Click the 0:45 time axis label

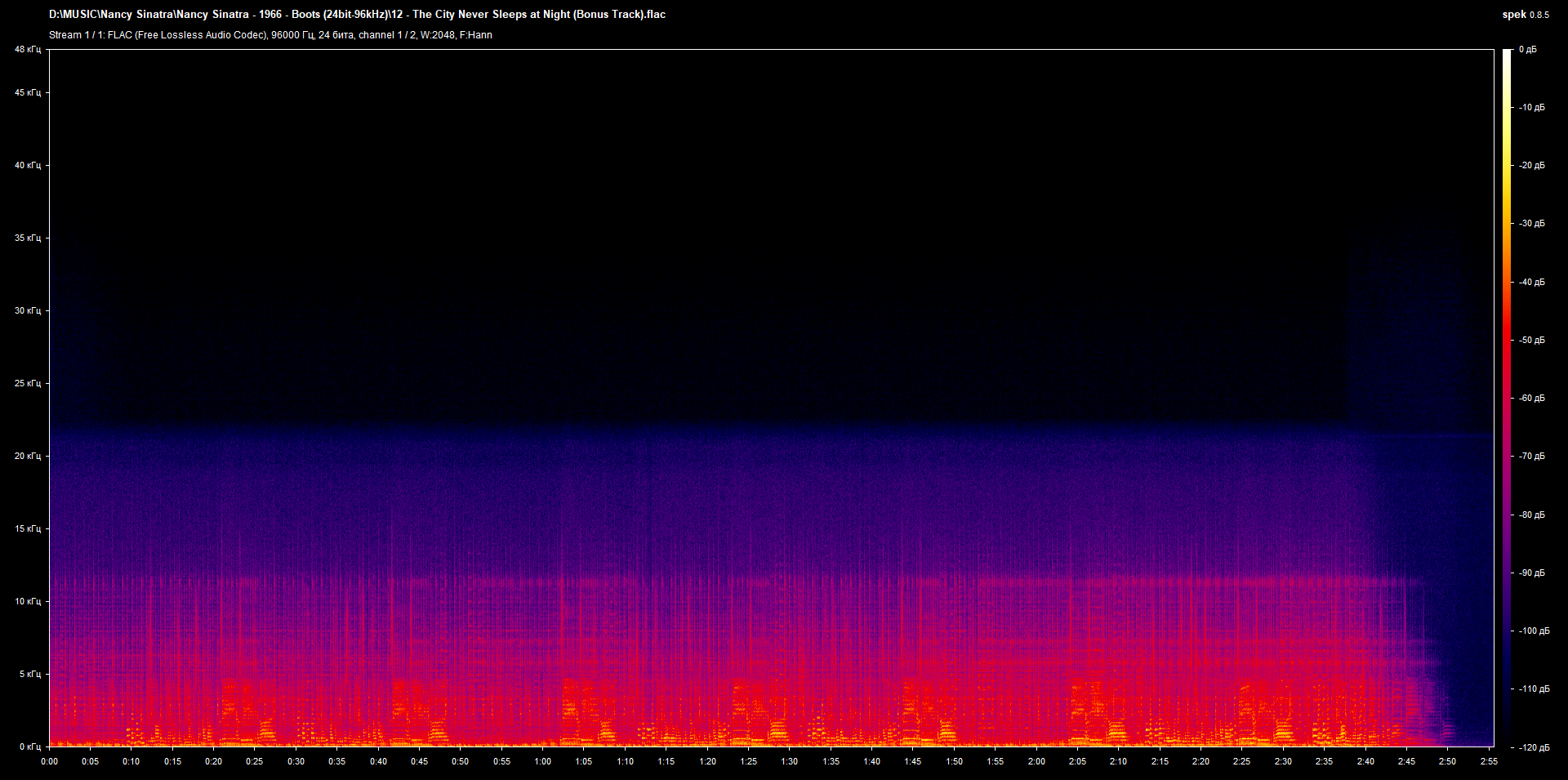[x=419, y=762]
